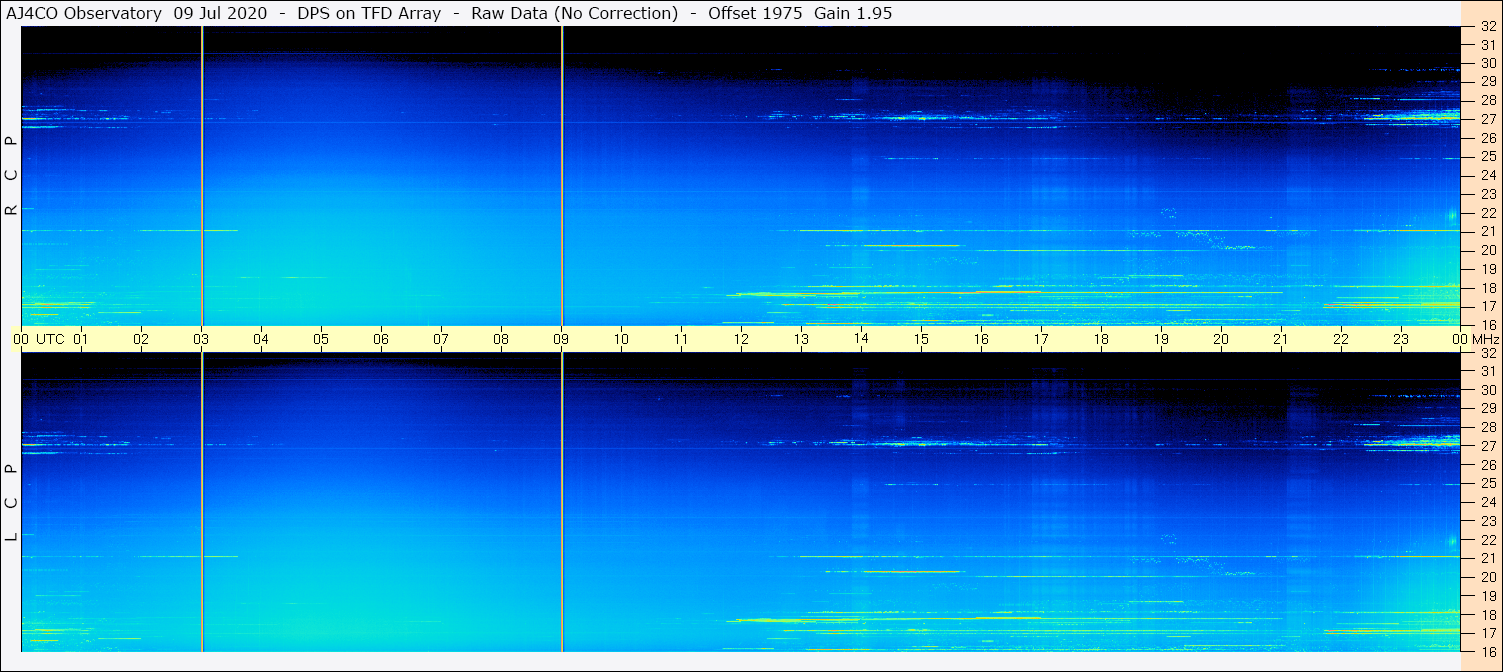
Task: Click the date '09 Jul 2020'
Action: pyautogui.click(x=222, y=13)
